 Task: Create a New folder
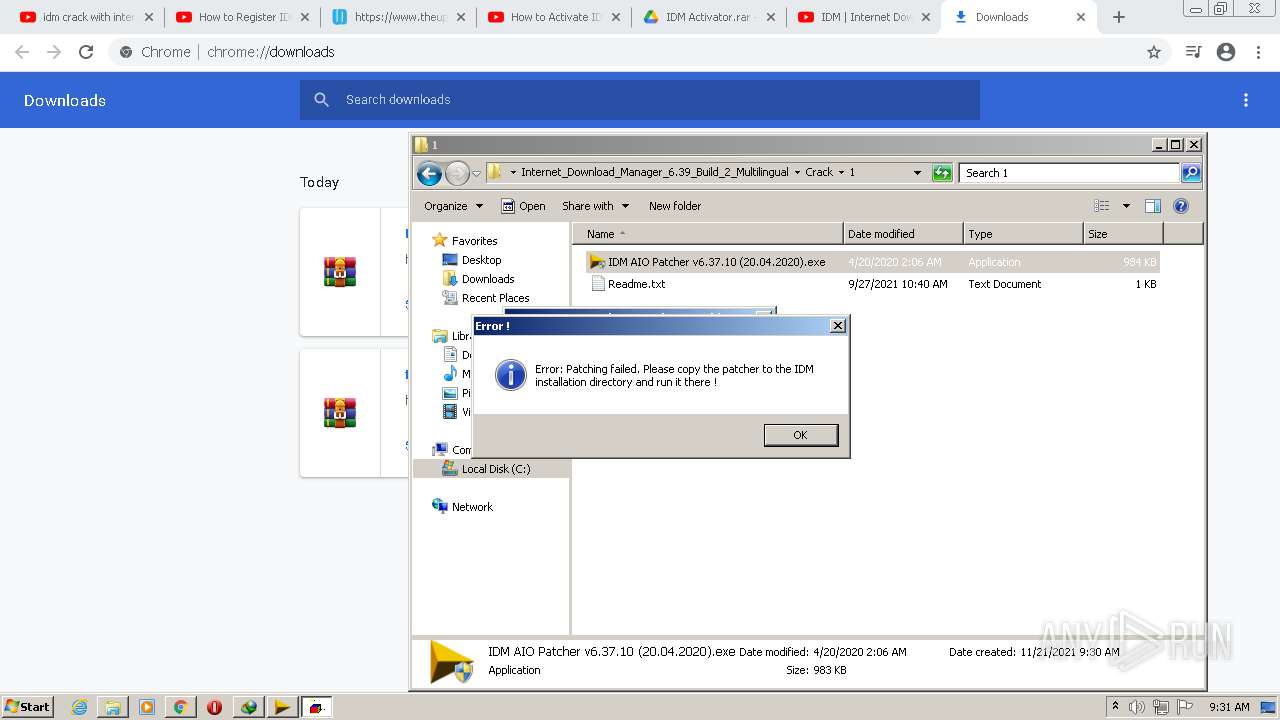(675, 206)
